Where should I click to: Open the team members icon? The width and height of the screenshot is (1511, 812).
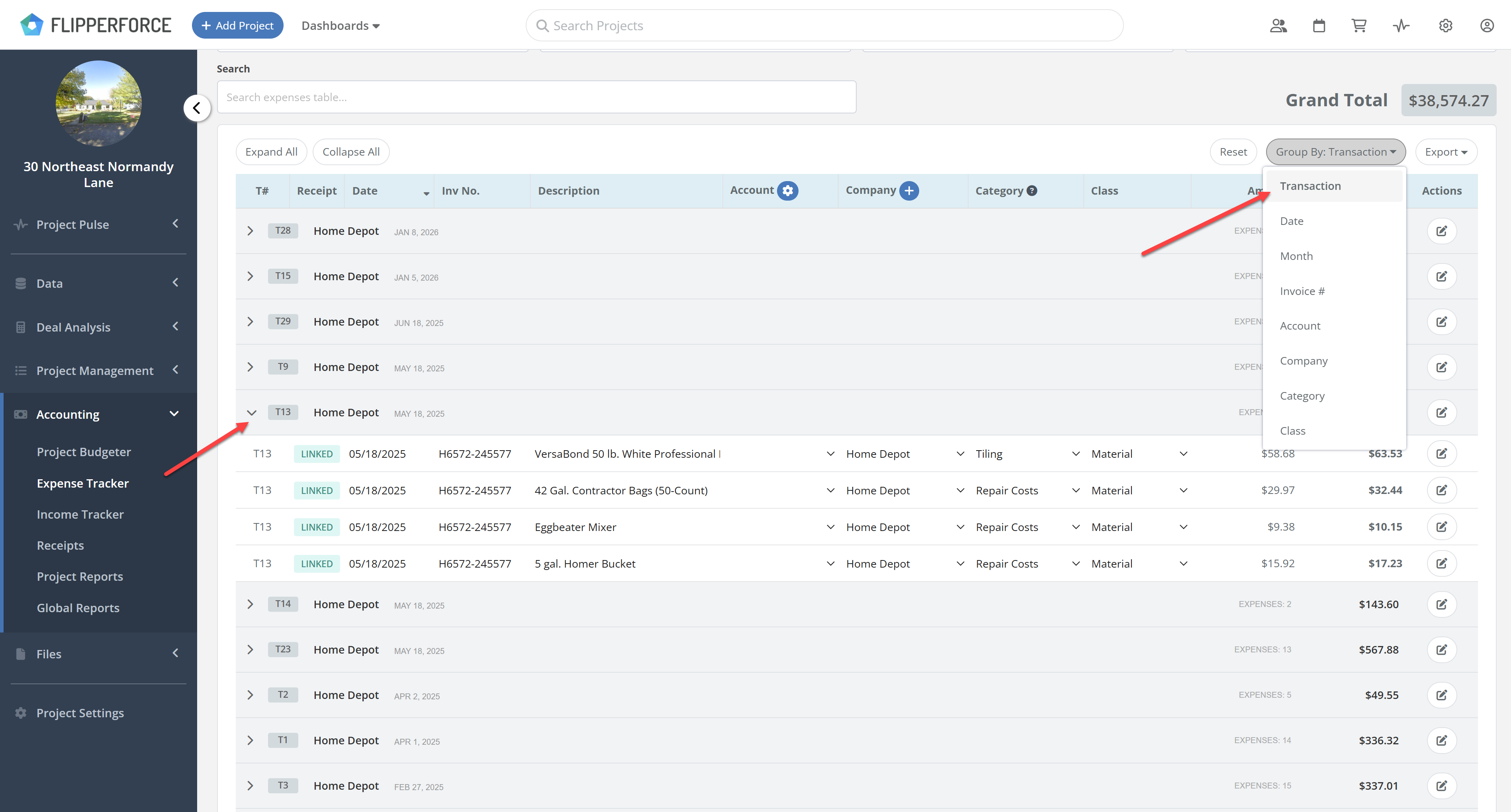[x=1278, y=26]
